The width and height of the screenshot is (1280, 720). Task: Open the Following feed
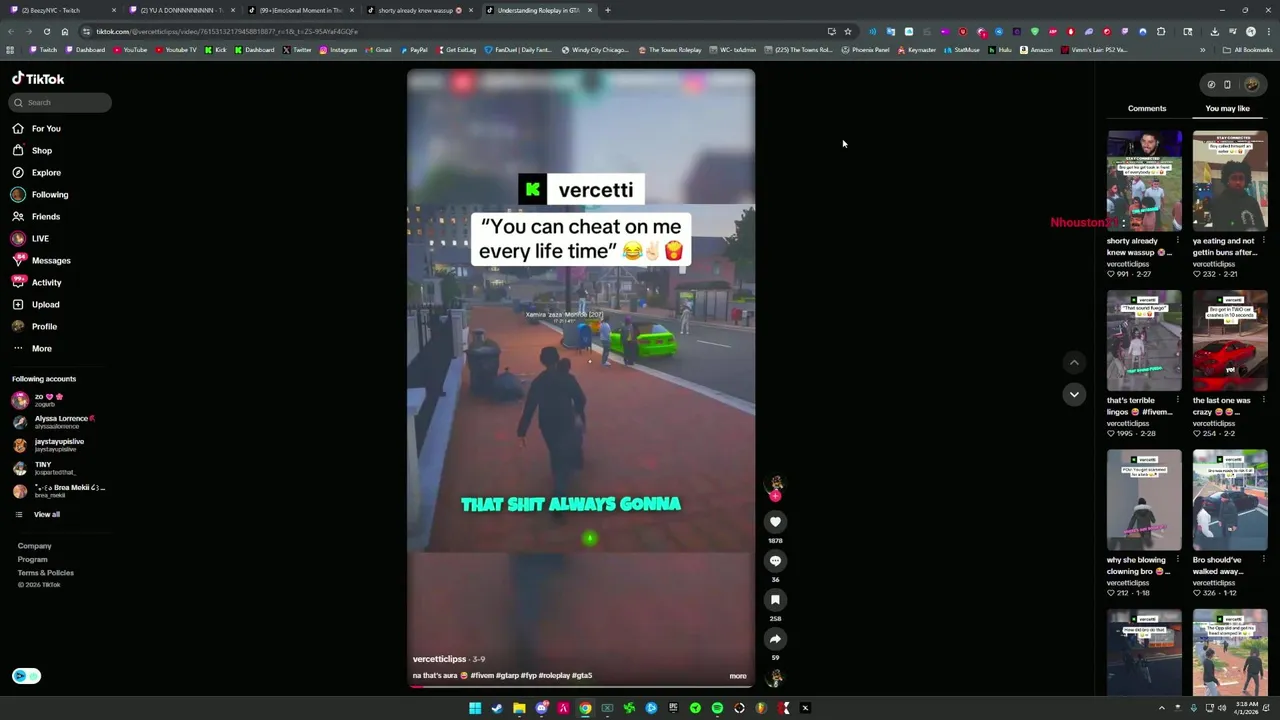pos(41,195)
